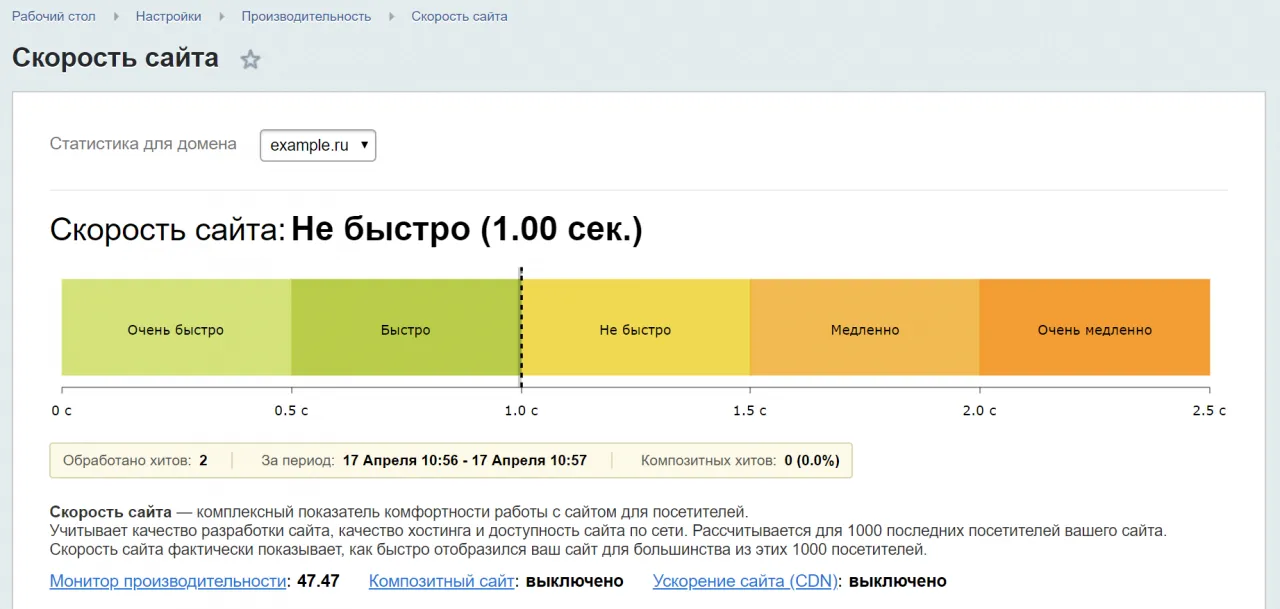Open Ускорение сайта (CDN) link

tap(745, 581)
